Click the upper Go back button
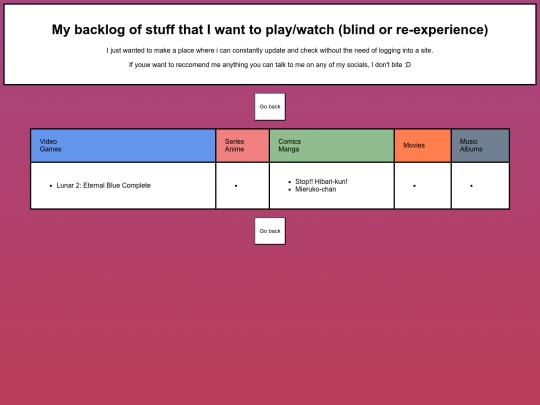 (x=270, y=107)
